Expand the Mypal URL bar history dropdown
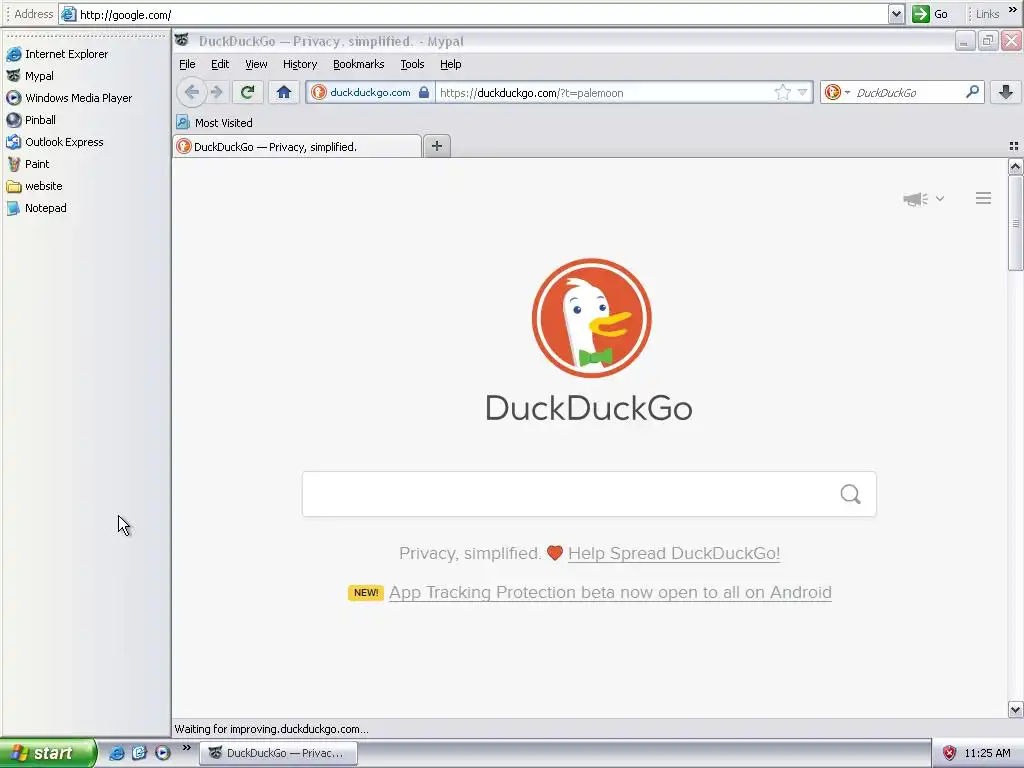Image resolution: width=1024 pixels, height=768 pixels. [803, 92]
